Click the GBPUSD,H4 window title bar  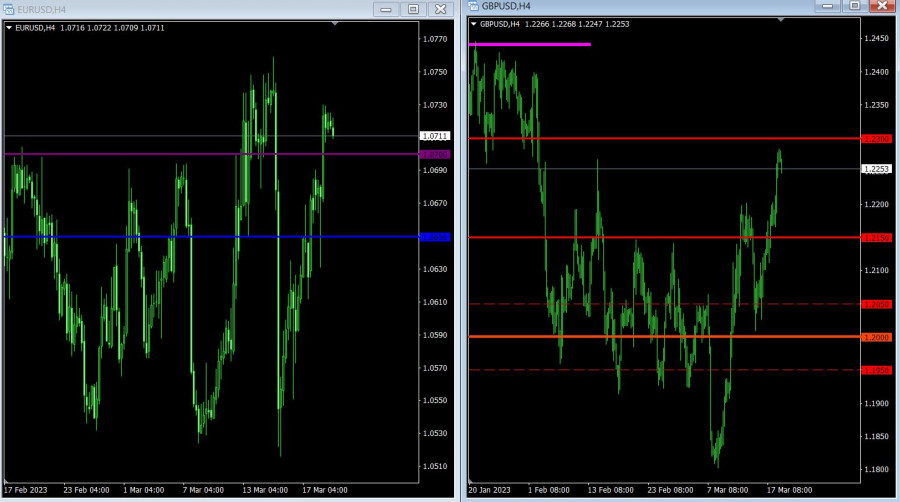coord(650,6)
